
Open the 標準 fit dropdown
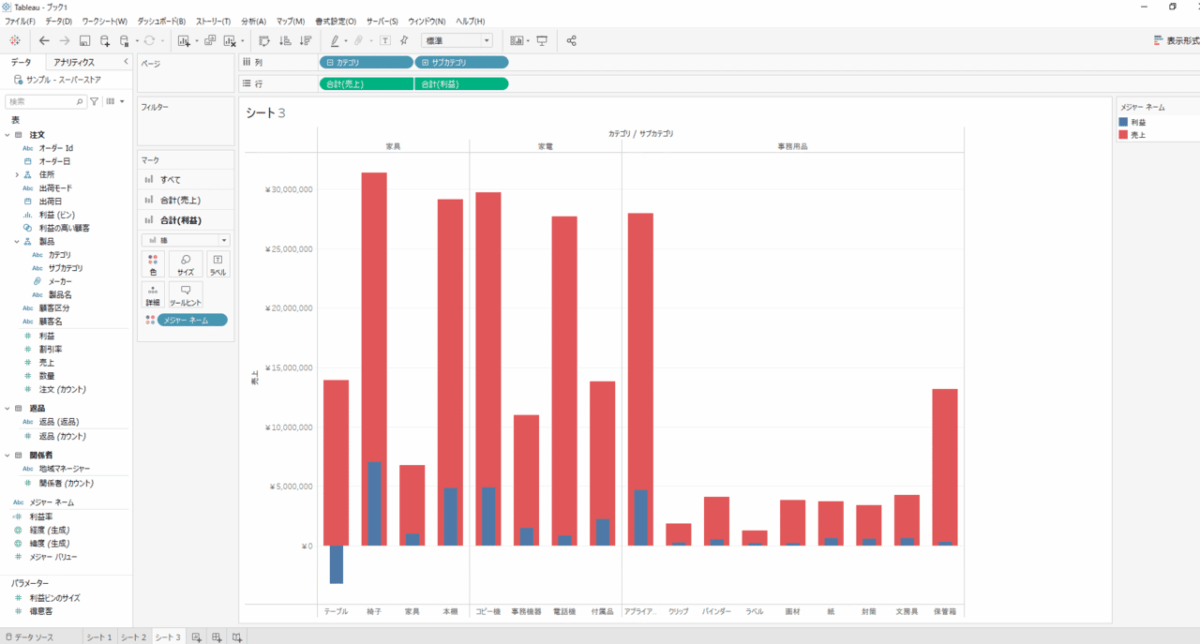(457, 41)
